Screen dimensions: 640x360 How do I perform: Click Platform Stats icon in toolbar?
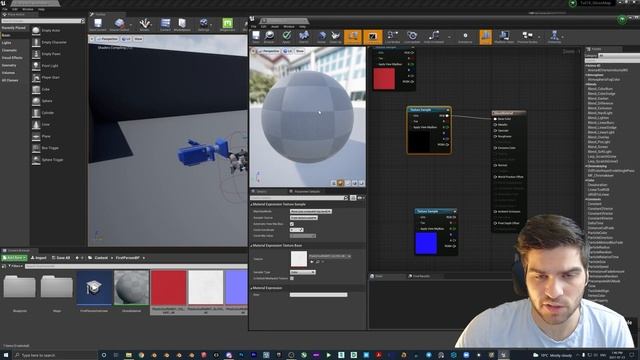(504, 37)
